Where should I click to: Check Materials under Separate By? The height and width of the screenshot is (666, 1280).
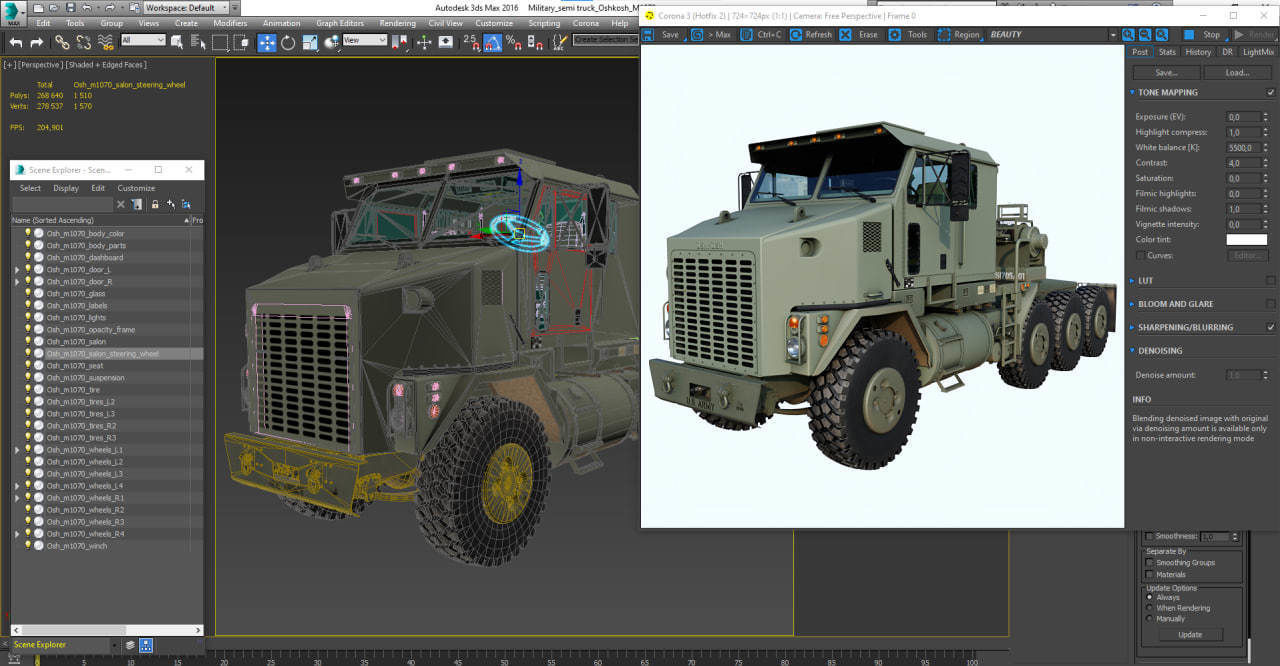click(x=1149, y=574)
